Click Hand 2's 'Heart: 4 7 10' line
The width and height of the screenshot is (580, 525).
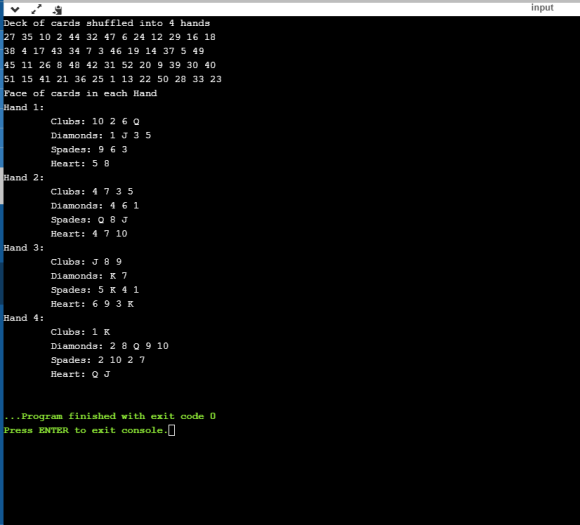coord(89,234)
